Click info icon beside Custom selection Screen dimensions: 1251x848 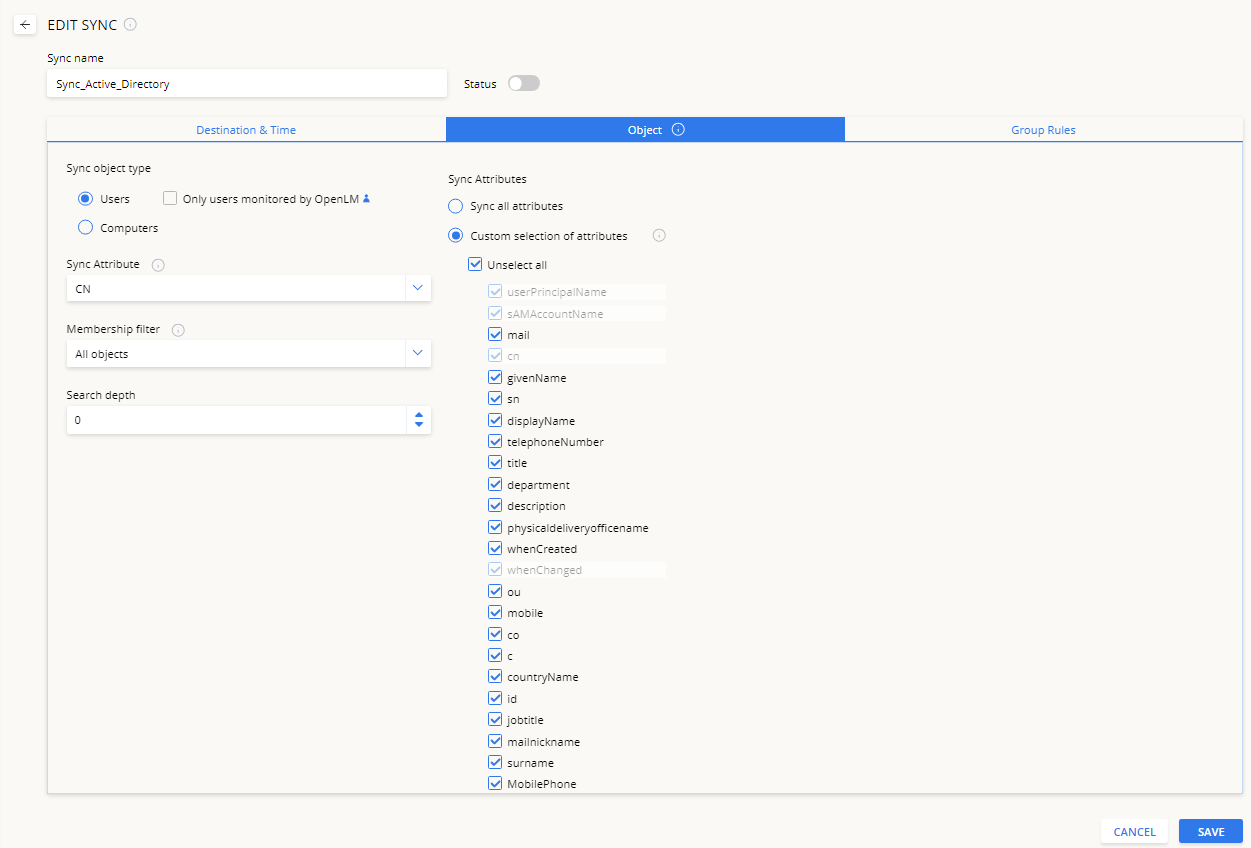[659, 236]
